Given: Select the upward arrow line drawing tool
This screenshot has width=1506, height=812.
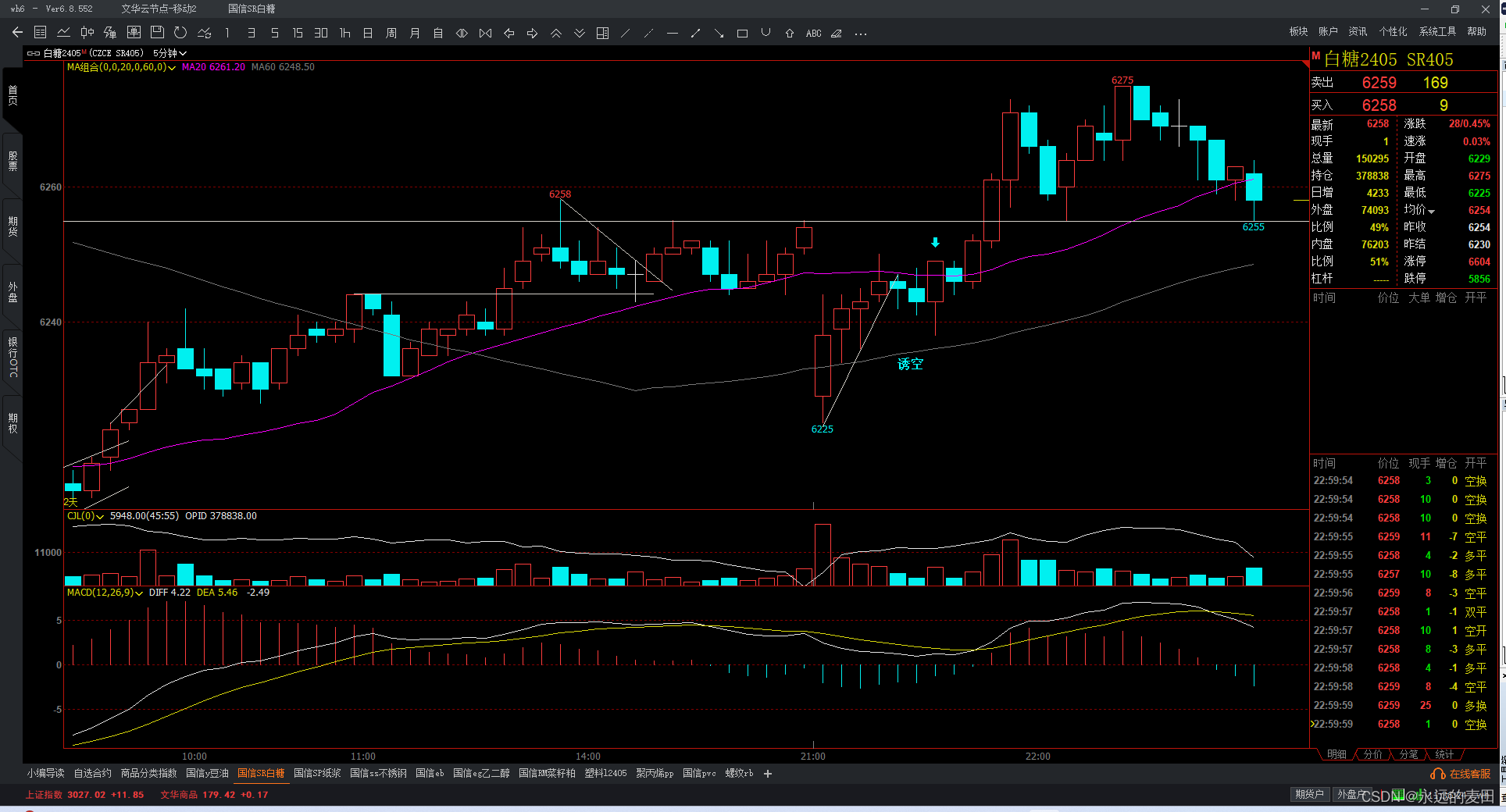Looking at the screenshot, I should 696,33.
